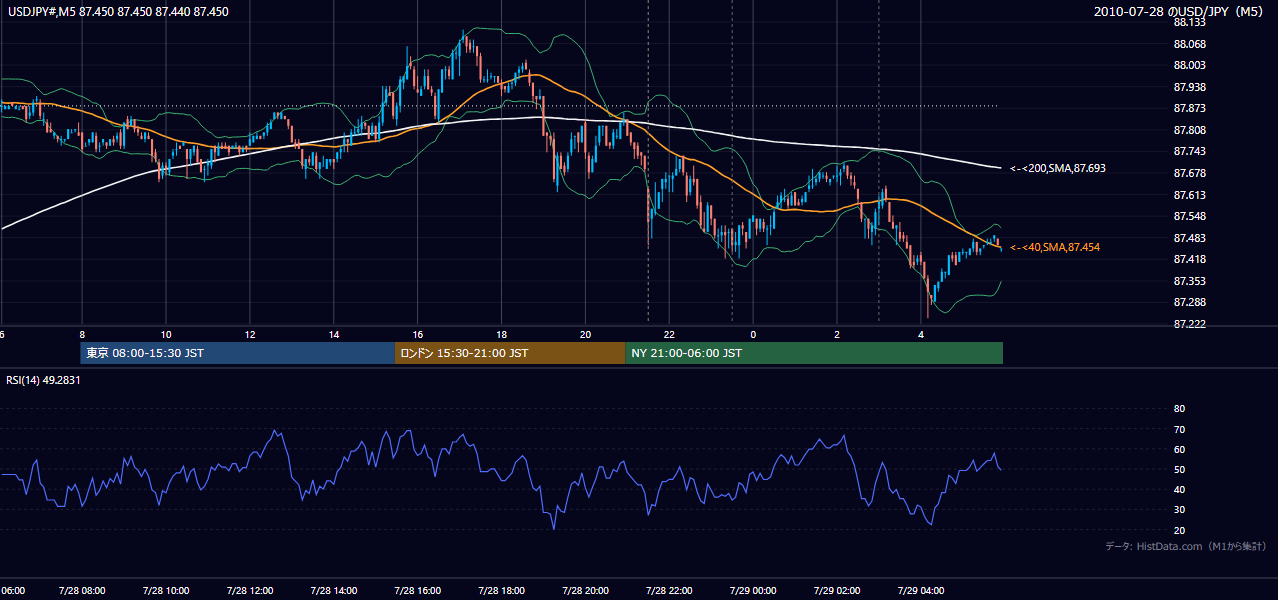Click price level 87.418 on the axis
The image size is (1278, 600).
coord(1189,259)
